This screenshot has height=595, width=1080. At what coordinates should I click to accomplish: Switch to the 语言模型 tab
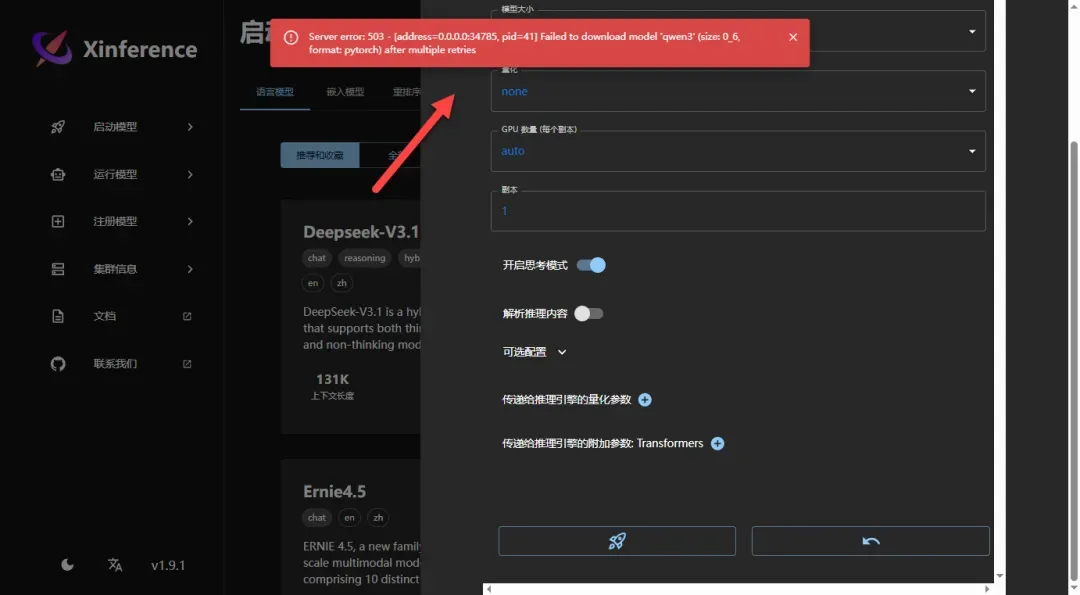pos(275,92)
